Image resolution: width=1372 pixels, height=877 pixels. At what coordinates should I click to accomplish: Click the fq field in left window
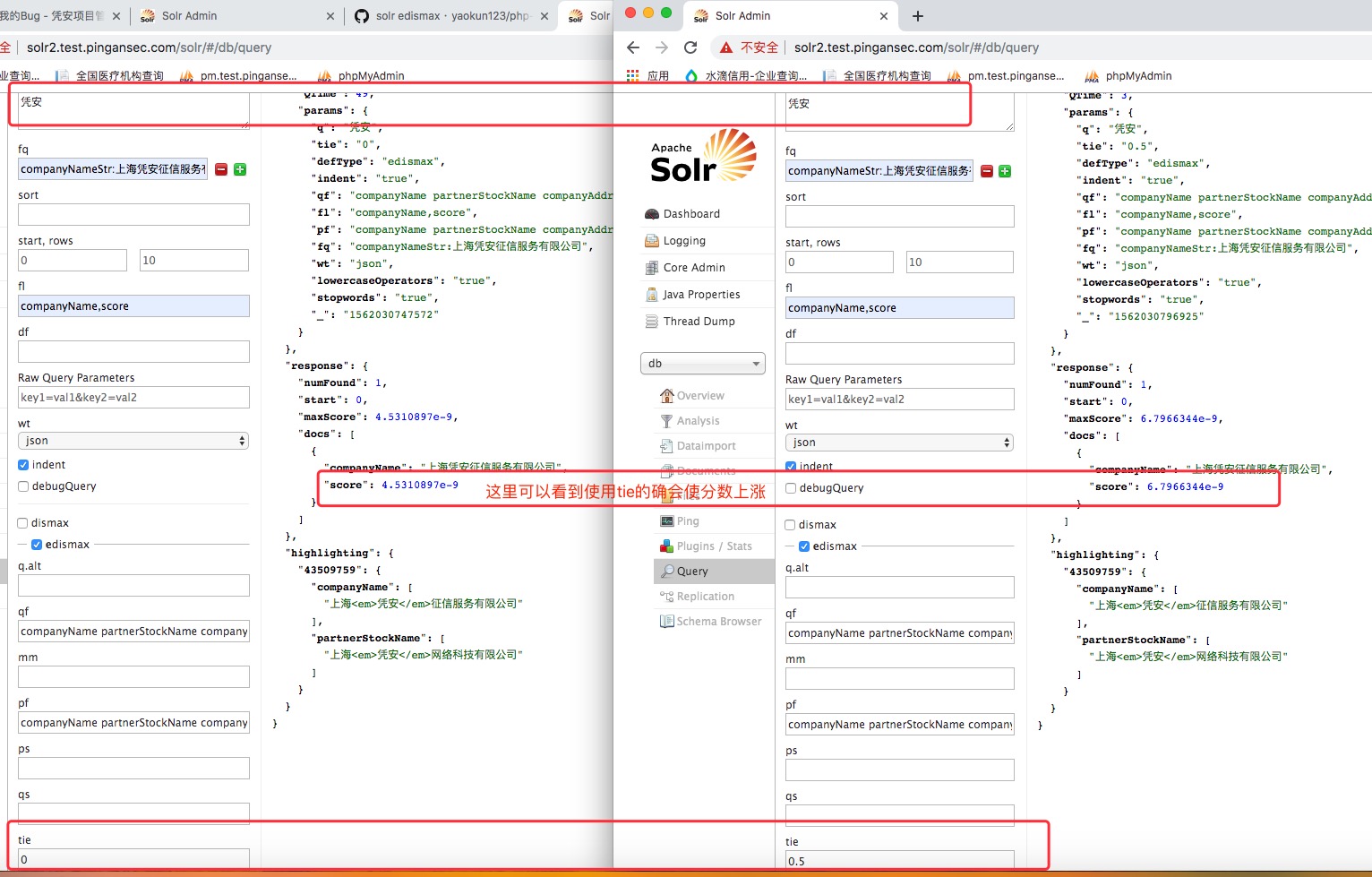(x=113, y=169)
